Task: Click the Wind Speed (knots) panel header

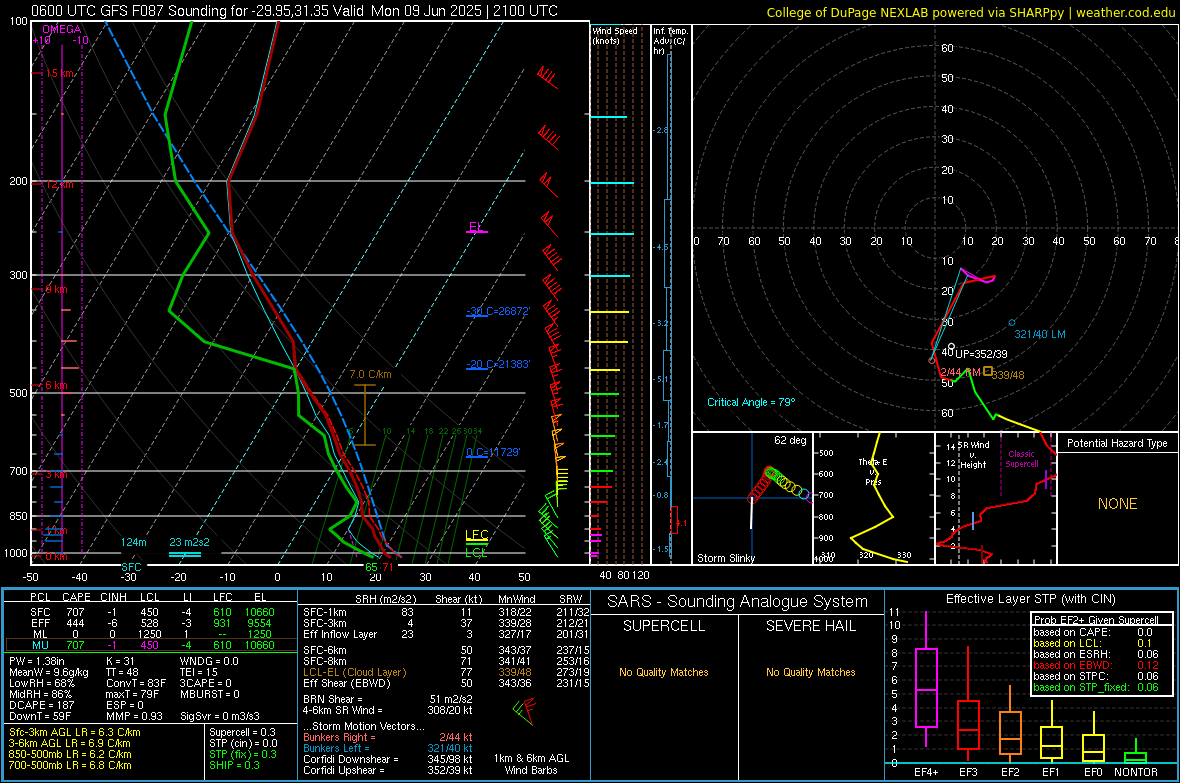Action: pyautogui.click(x=615, y=35)
